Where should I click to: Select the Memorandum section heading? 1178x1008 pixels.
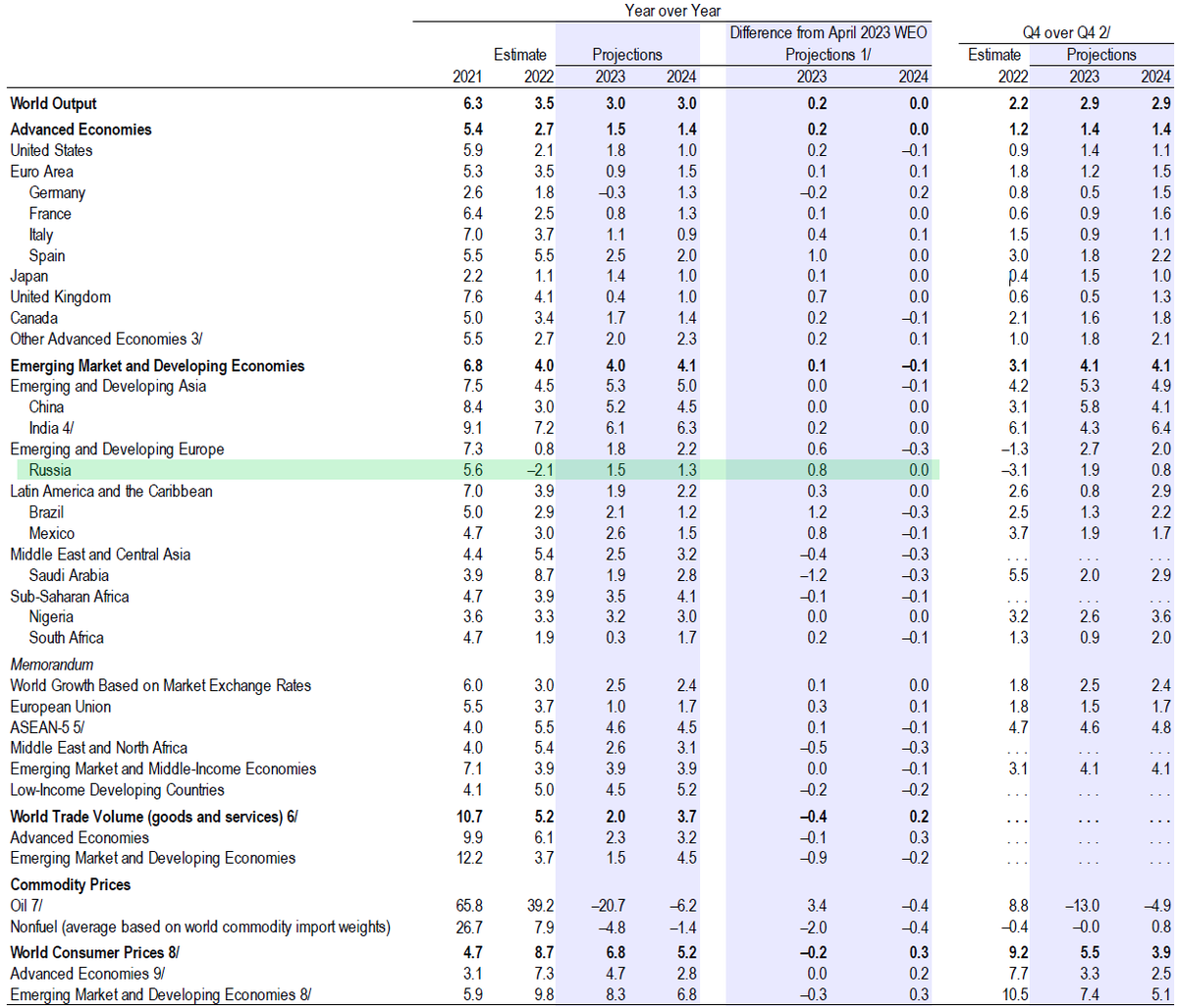[51, 664]
